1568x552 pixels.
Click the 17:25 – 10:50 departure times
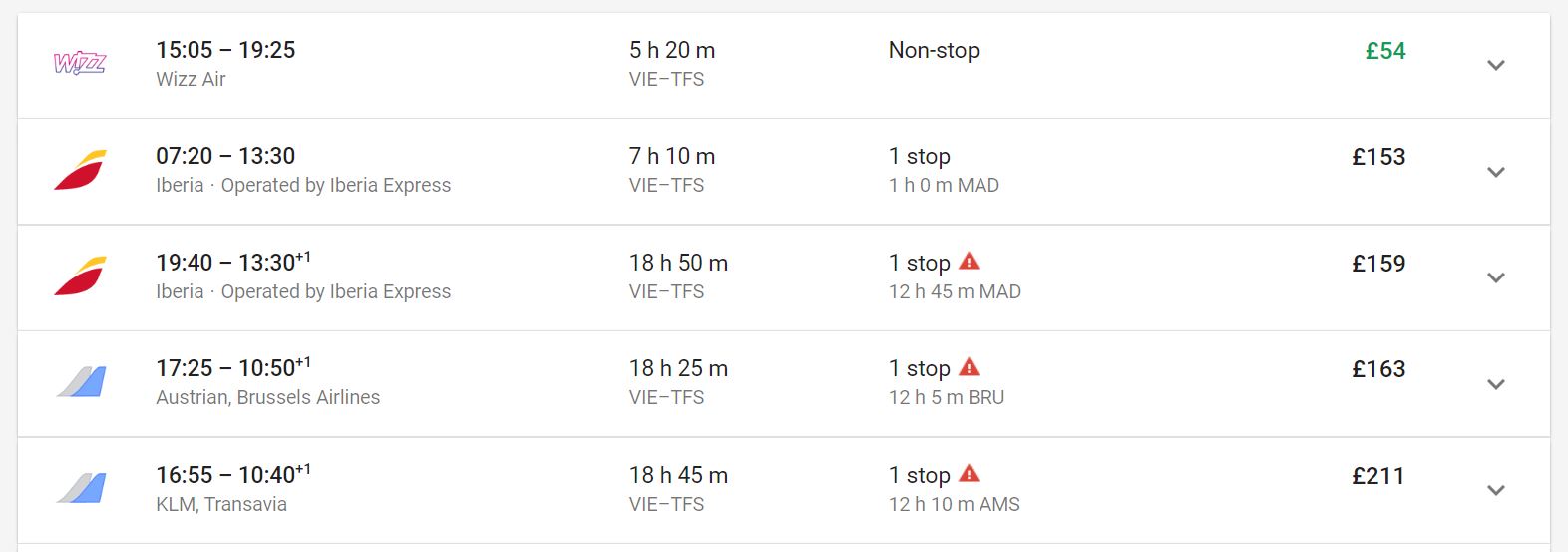(x=233, y=367)
